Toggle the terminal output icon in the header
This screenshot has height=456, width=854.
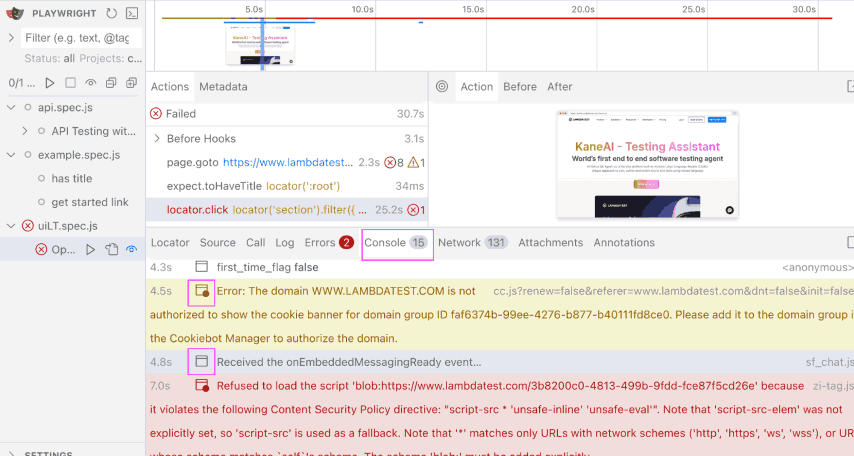pos(131,13)
